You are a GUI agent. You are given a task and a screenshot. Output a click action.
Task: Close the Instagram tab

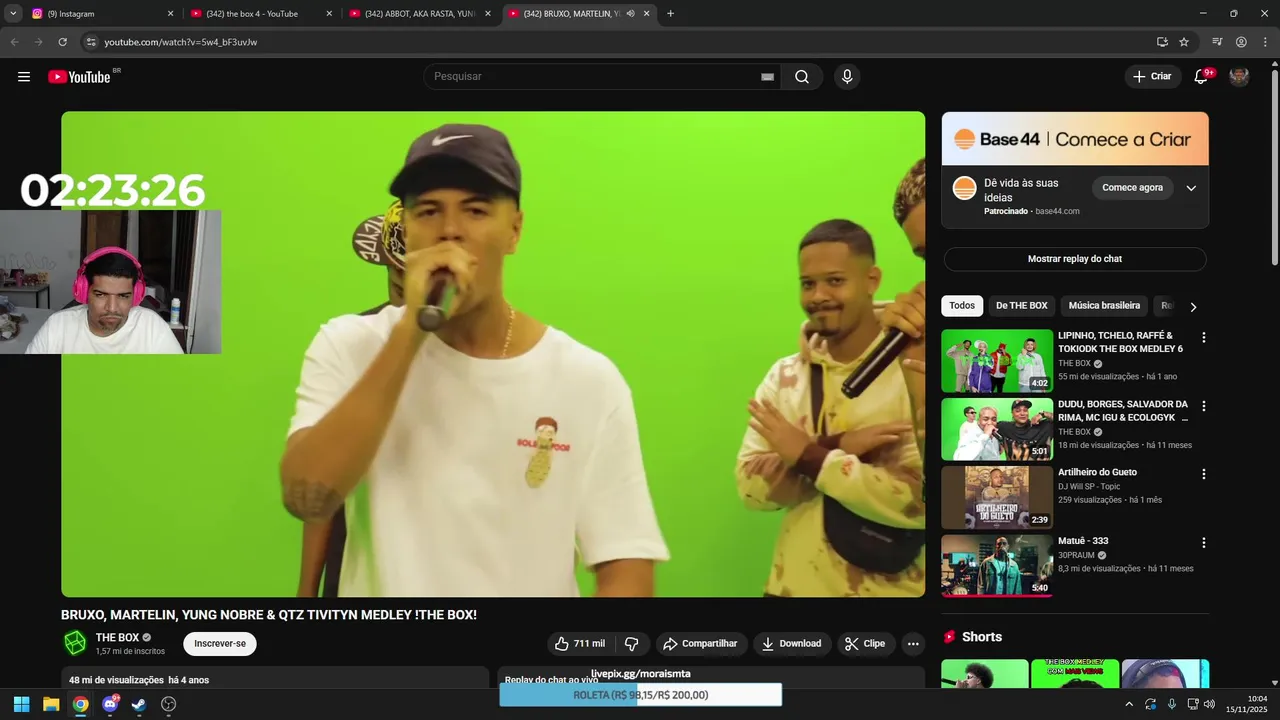tap(170, 14)
